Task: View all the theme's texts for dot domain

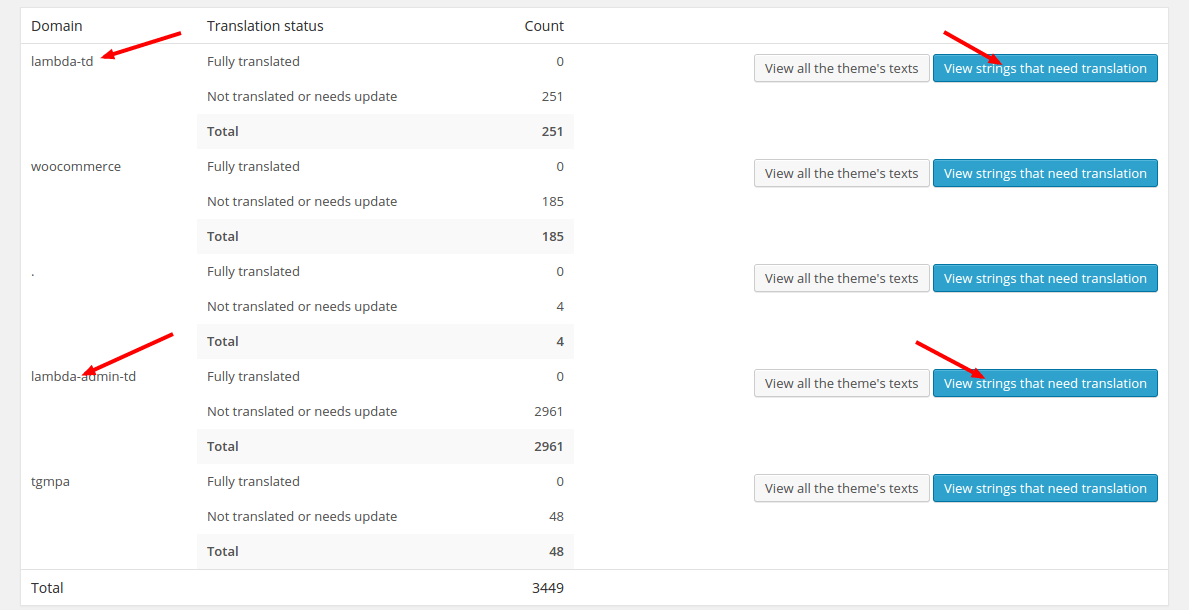Action: point(841,278)
